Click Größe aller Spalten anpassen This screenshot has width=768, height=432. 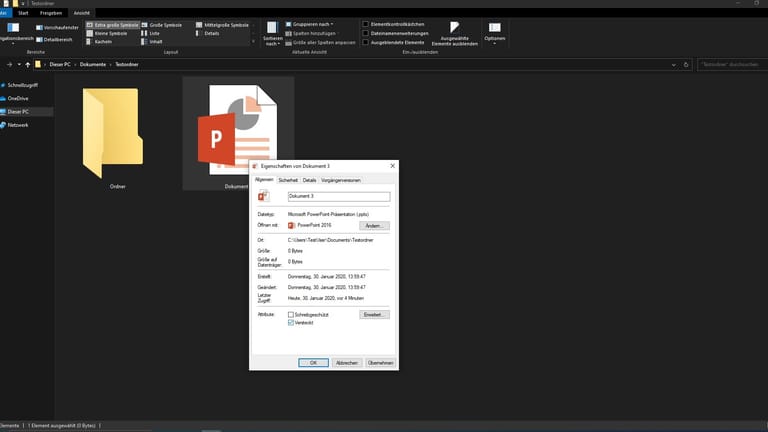point(320,43)
